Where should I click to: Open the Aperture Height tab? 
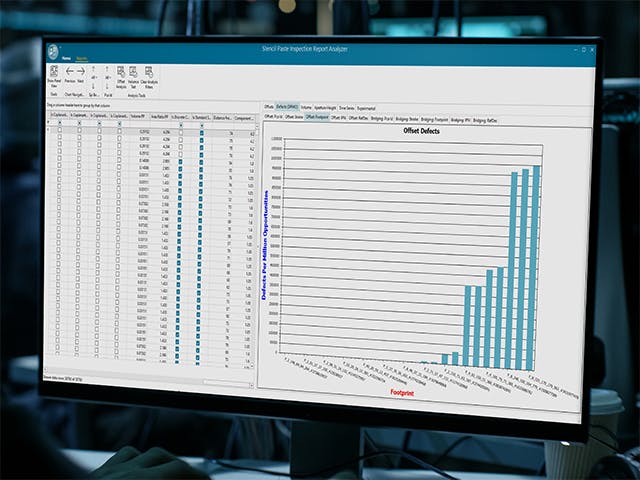pyautogui.click(x=325, y=108)
